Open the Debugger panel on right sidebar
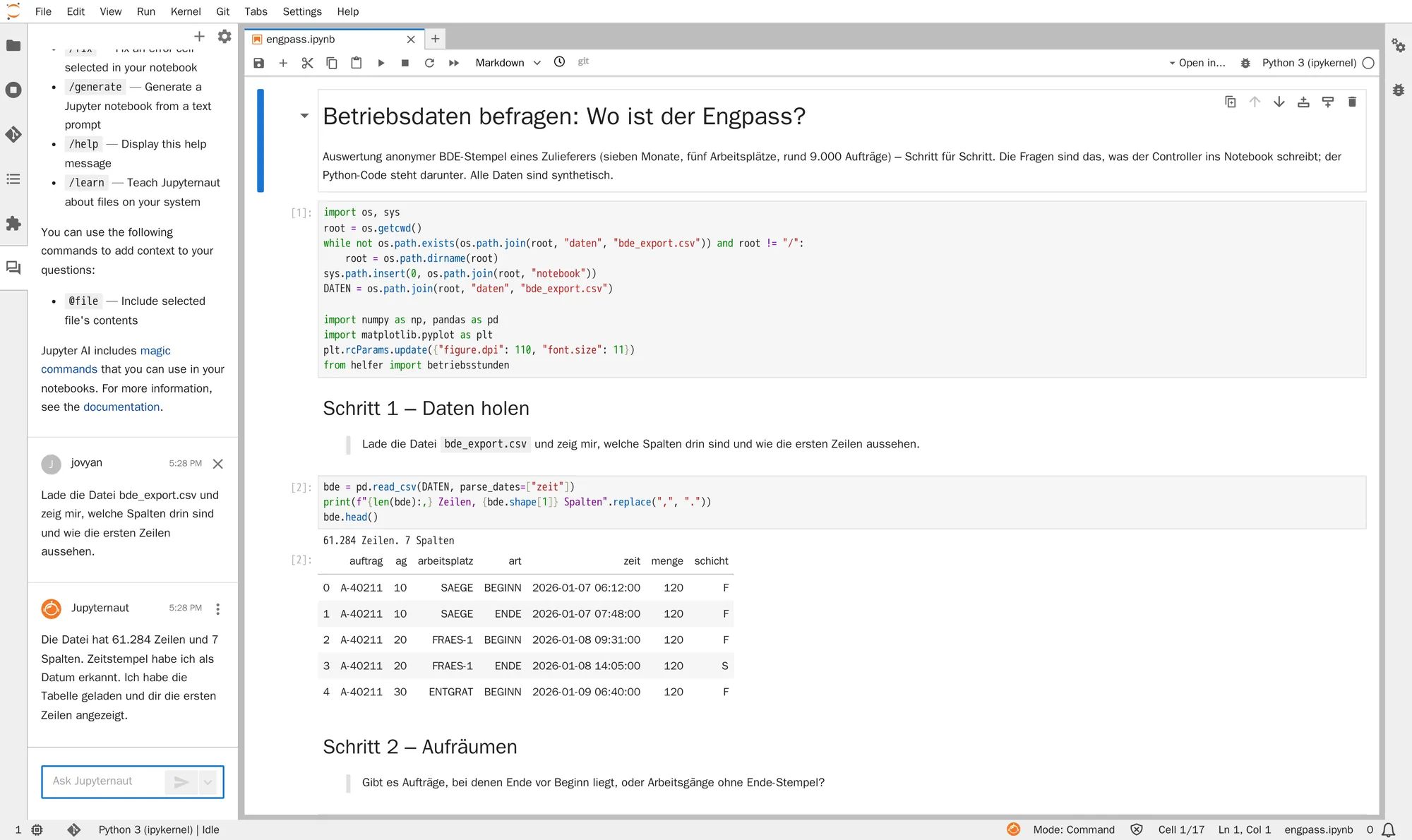The height and width of the screenshot is (840, 1412). click(1399, 90)
